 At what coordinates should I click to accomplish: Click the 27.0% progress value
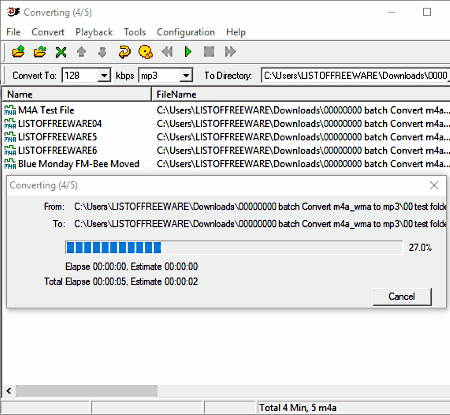[420, 248]
